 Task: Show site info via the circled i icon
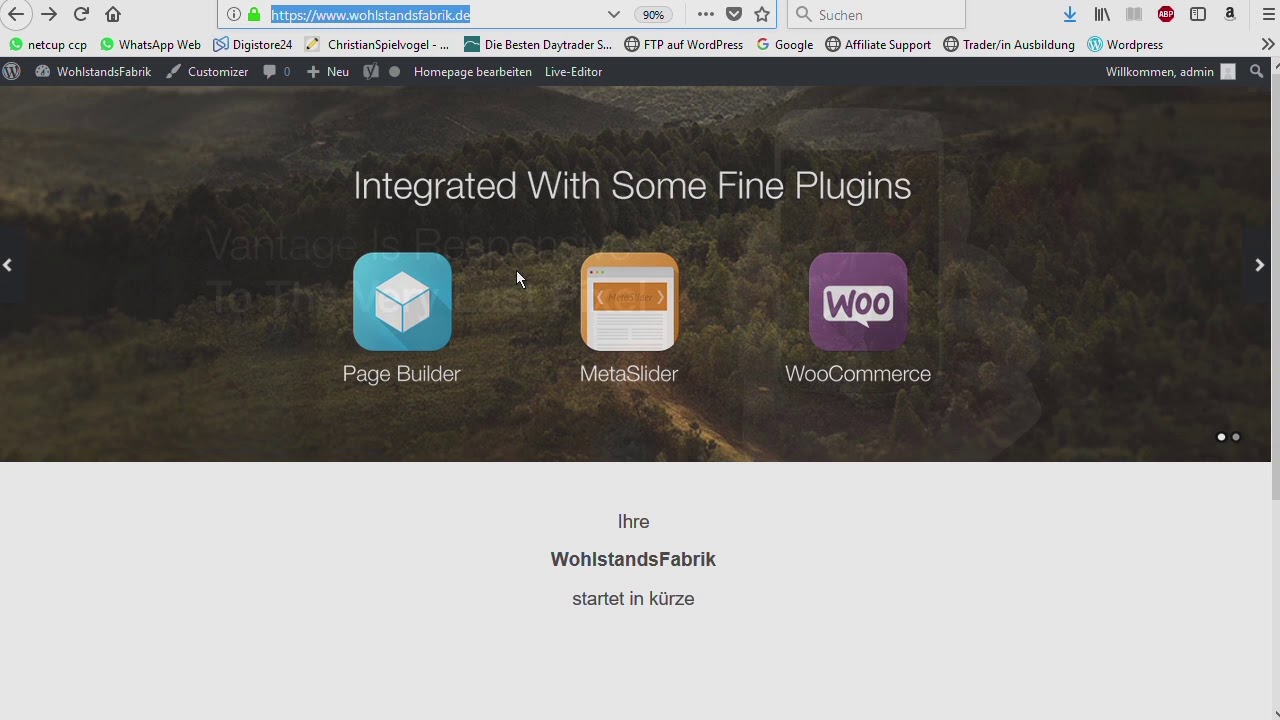pyautogui.click(x=234, y=14)
